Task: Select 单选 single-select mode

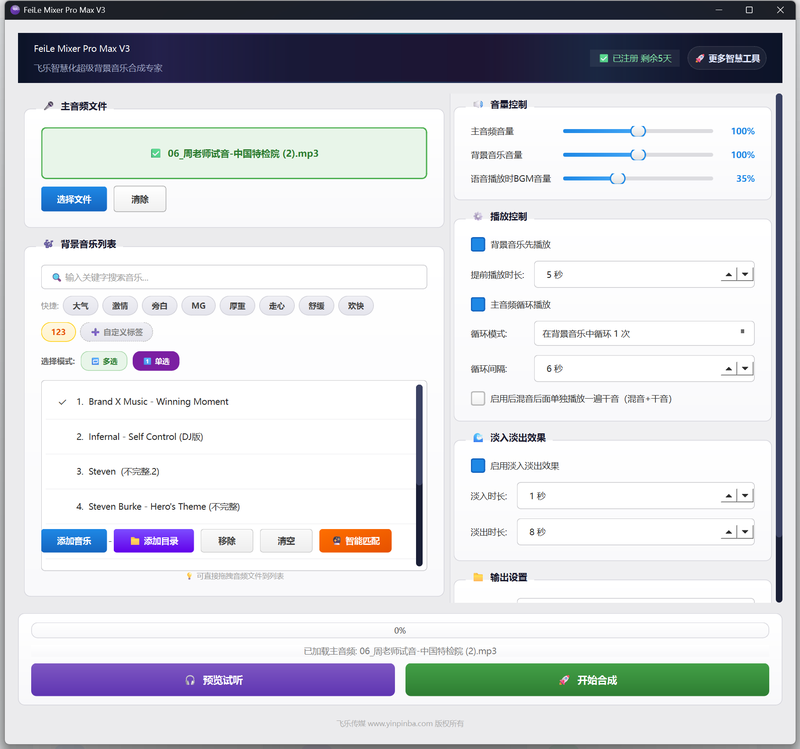Action: 155,361
